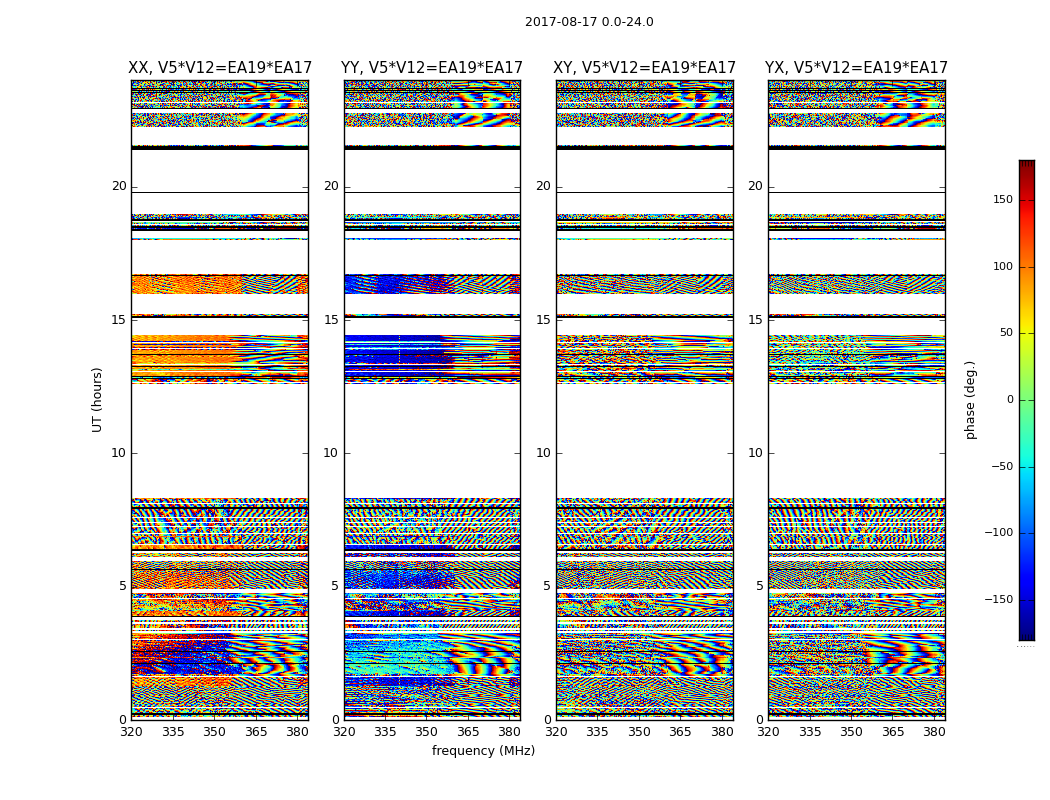Image resolution: width=1050 pixels, height=800 pixels.
Task: Select the 'XX, V5*V12=EA19*EA17' panel title
Action: click(220, 68)
